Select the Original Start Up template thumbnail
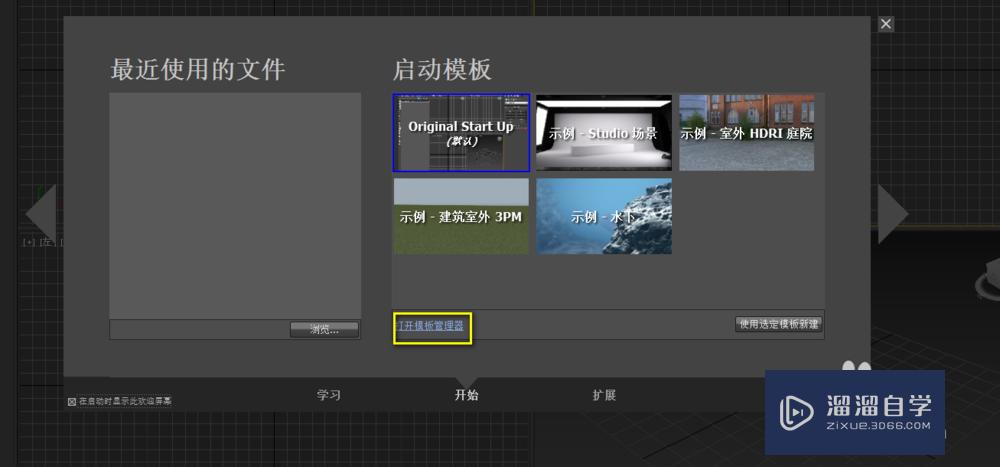 [461, 133]
